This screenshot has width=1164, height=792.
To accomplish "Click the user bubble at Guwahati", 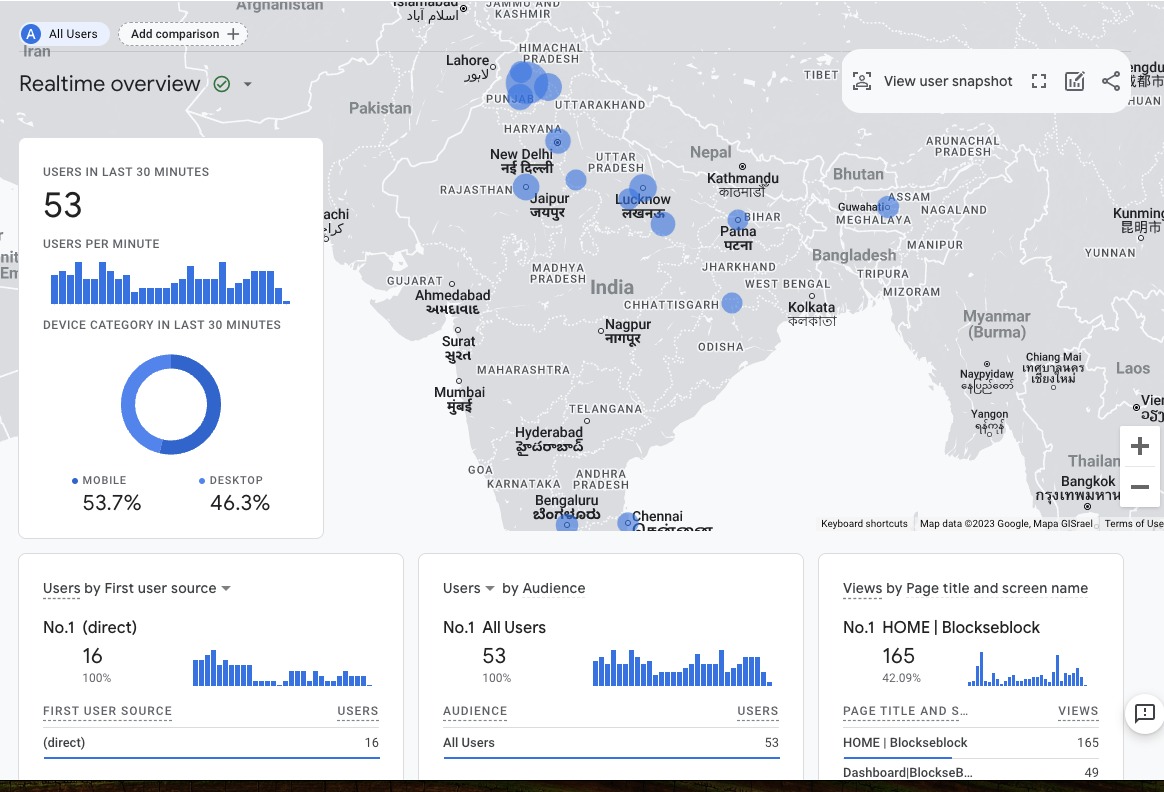I will click(x=888, y=206).
